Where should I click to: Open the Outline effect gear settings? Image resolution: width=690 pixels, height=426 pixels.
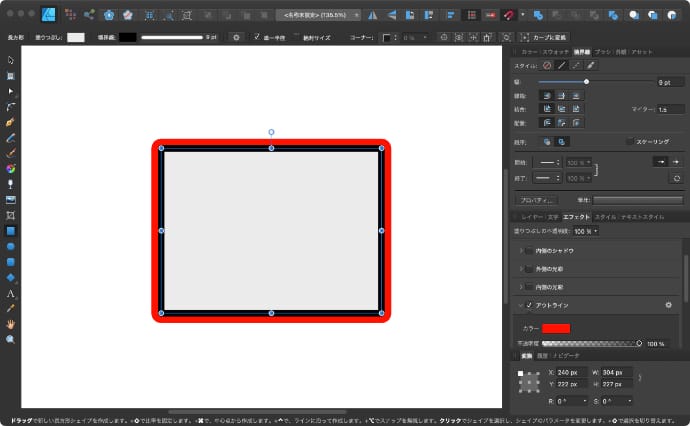click(x=669, y=304)
